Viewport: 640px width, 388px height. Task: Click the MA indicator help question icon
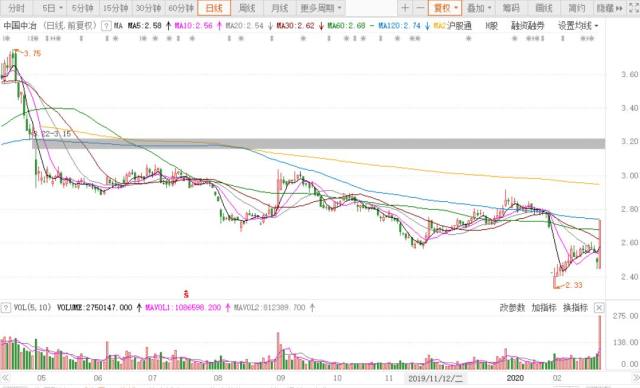(106, 26)
